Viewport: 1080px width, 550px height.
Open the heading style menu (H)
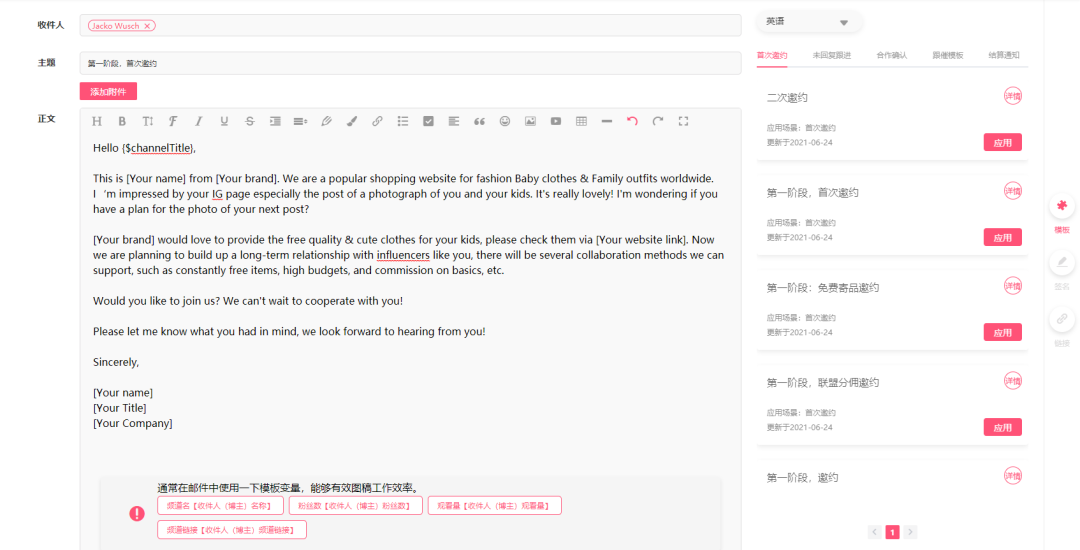click(x=97, y=121)
